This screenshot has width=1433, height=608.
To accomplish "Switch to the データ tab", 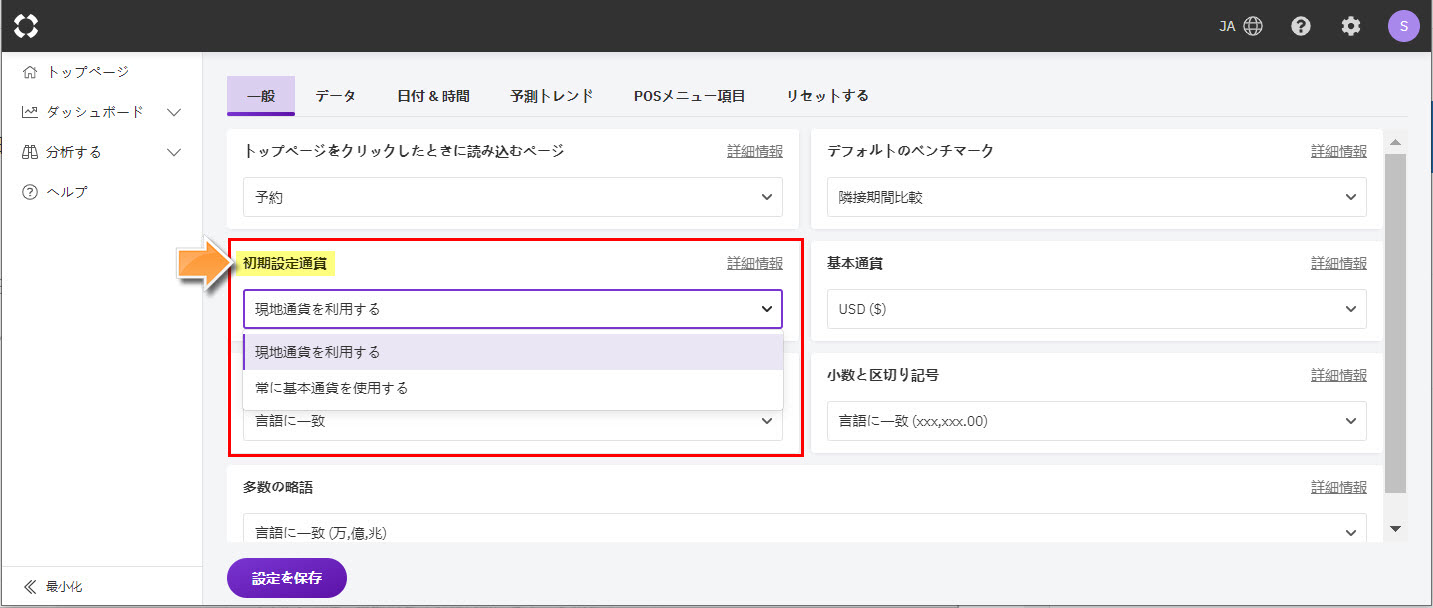I will click(336, 96).
